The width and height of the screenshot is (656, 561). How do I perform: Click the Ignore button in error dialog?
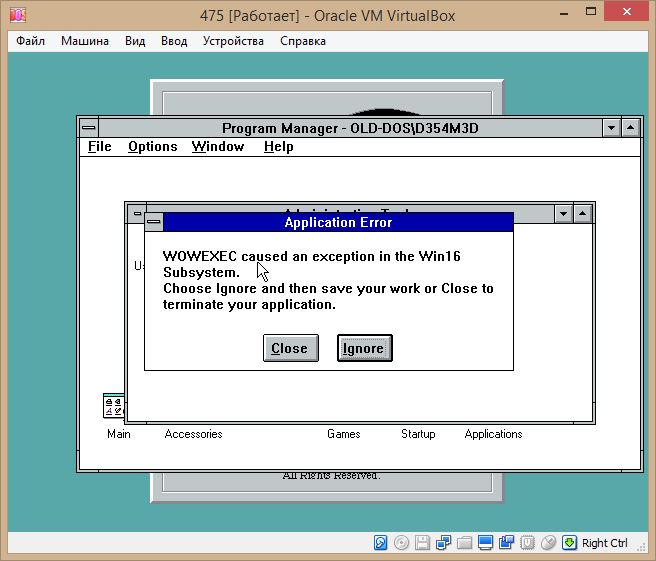[x=365, y=348]
